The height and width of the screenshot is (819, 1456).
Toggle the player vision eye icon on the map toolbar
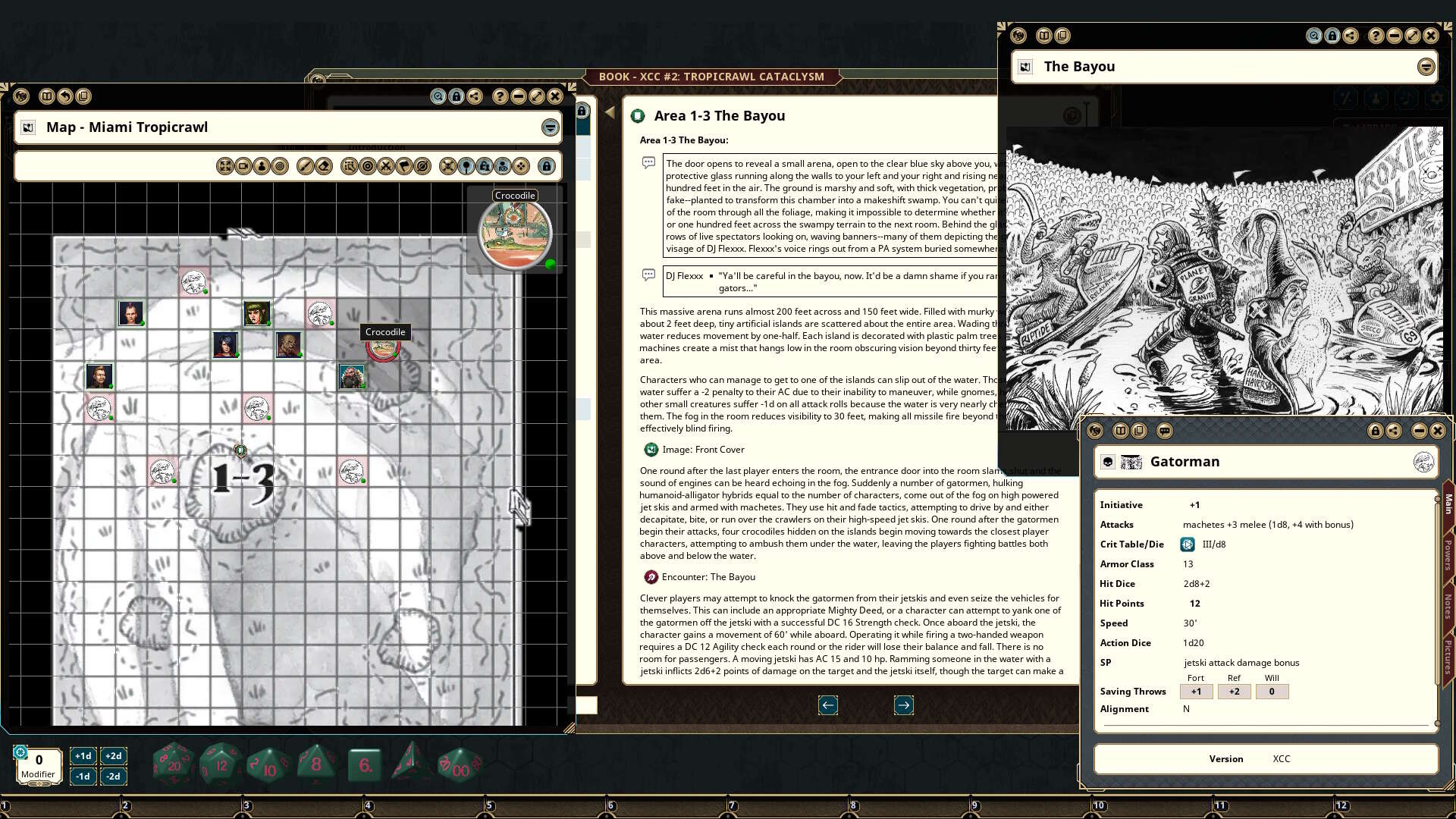pyautogui.click(x=502, y=167)
